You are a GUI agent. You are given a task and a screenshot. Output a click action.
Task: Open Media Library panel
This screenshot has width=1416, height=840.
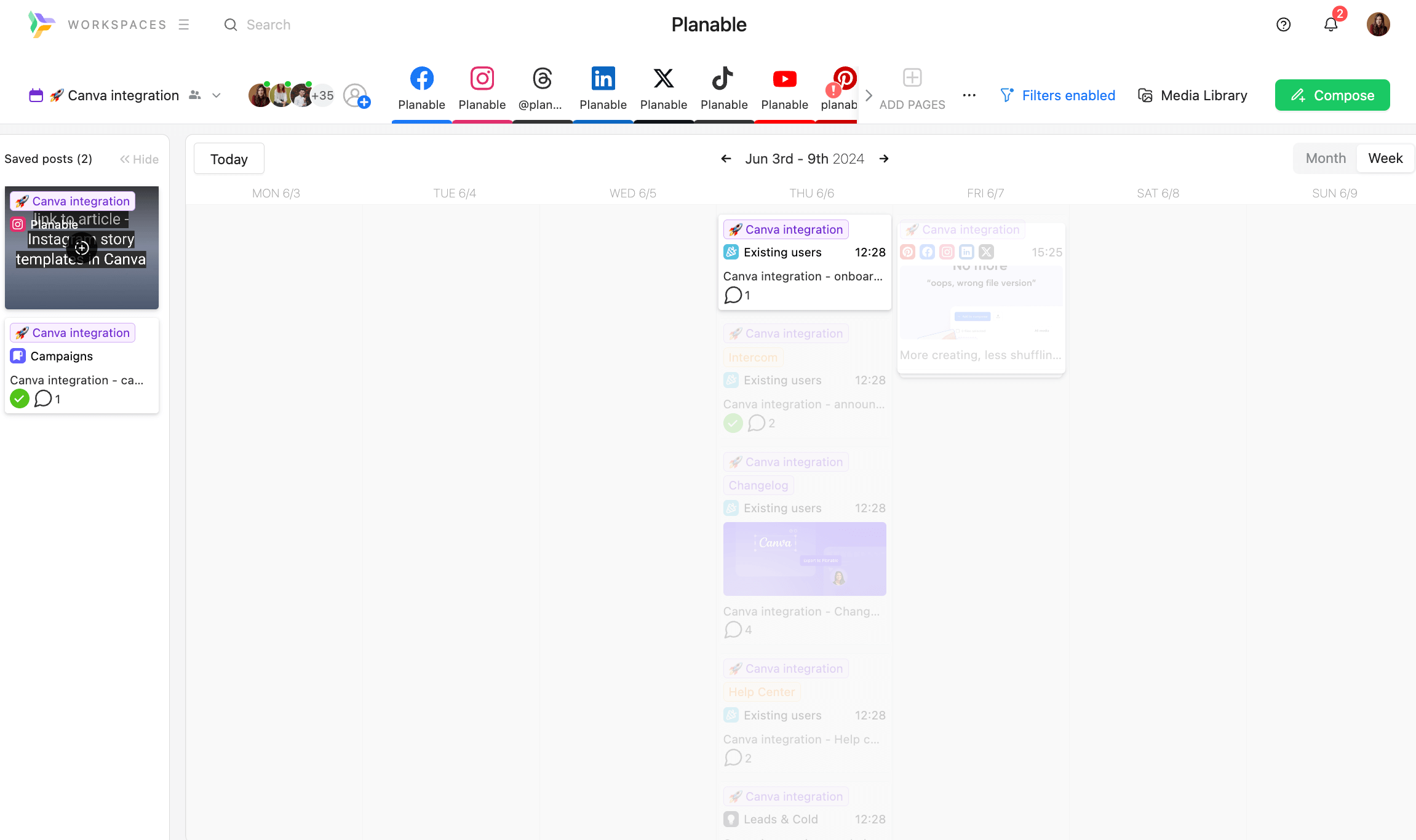[1193, 95]
